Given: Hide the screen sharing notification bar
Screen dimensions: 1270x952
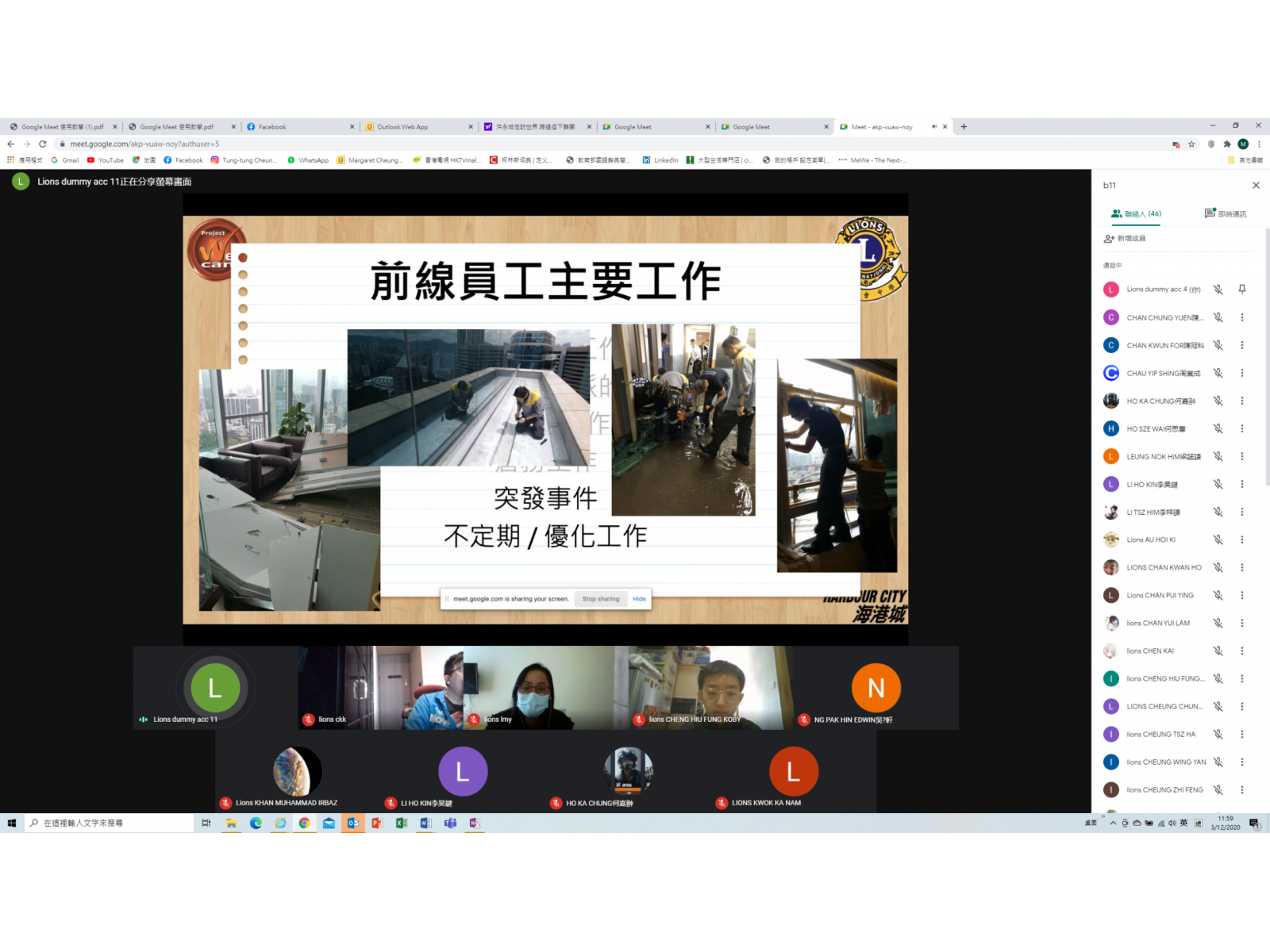Looking at the screenshot, I should 639,599.
